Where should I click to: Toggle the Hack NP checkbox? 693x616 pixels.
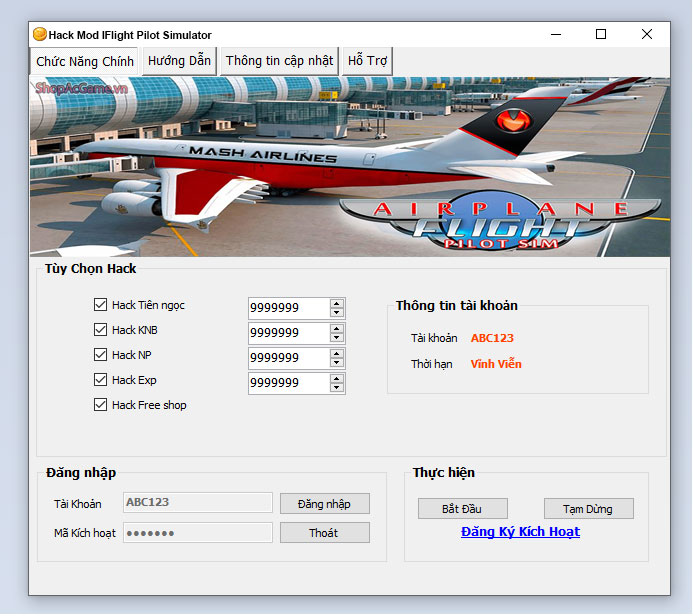click(x=100, y=354)
